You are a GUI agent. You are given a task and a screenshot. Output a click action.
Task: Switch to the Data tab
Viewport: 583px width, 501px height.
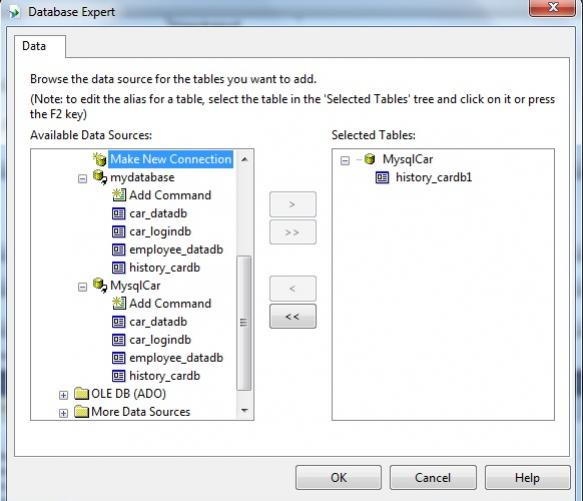pyautogui.click(x=34, y=46)
